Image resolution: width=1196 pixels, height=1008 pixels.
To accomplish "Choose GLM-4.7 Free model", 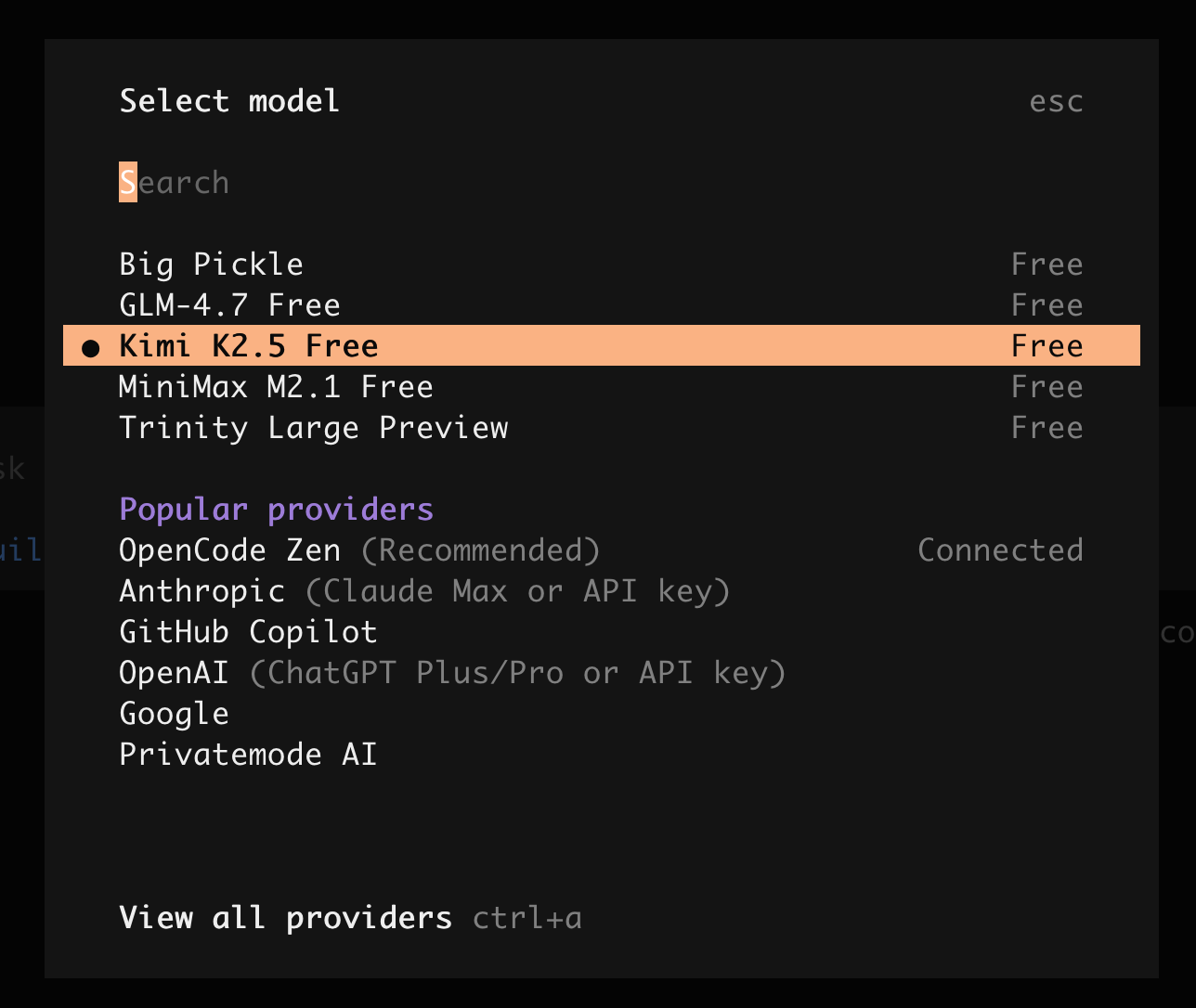I will pyautogui.click(x=229, y=305).
